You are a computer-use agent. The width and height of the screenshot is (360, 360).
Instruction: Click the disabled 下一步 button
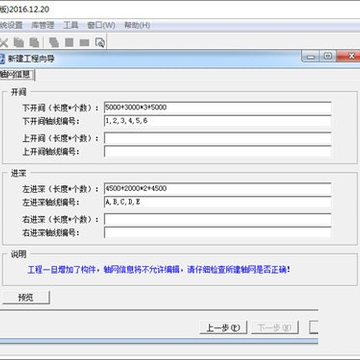[275, 328]
